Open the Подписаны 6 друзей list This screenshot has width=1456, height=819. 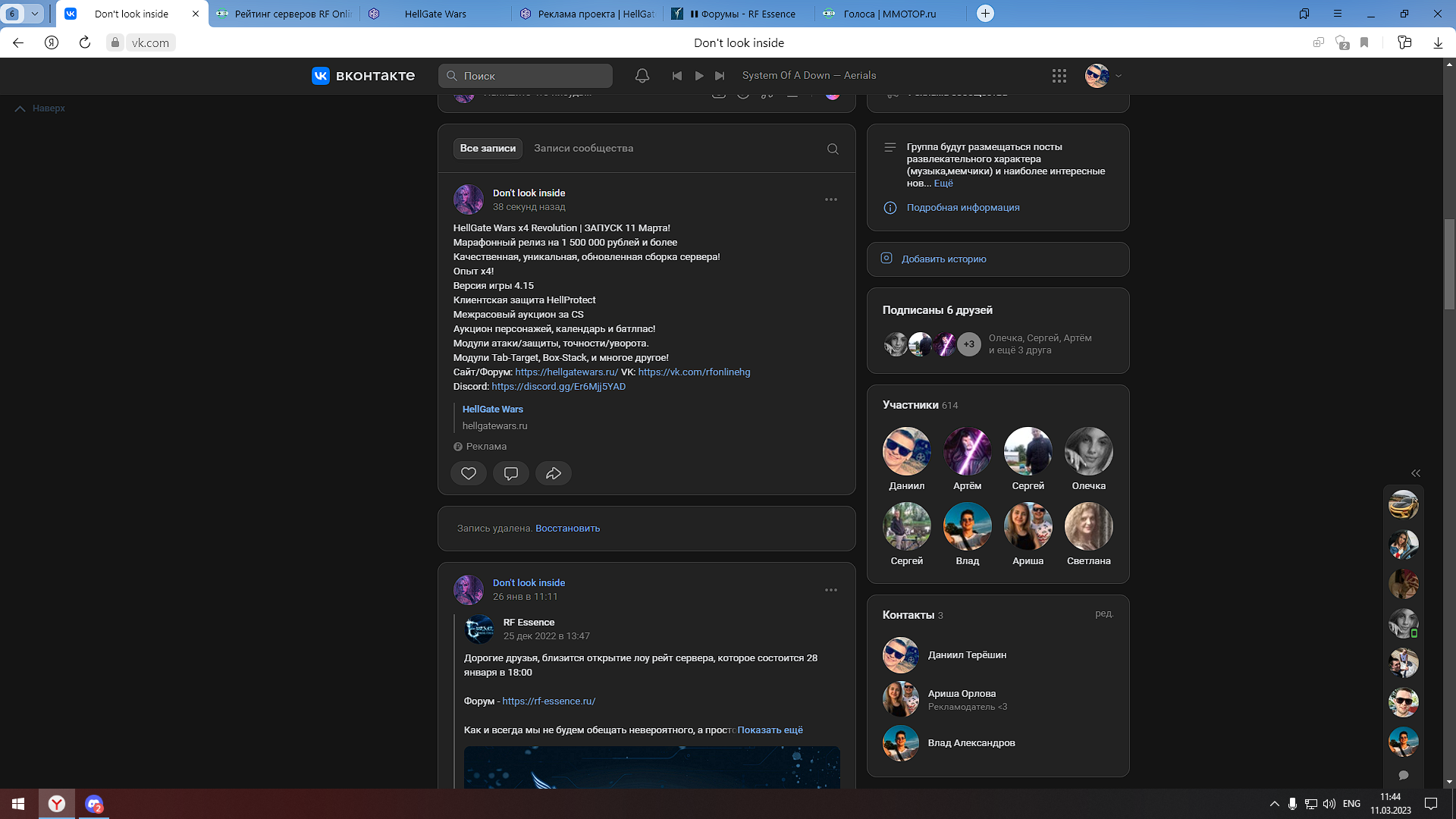(937, 310)
